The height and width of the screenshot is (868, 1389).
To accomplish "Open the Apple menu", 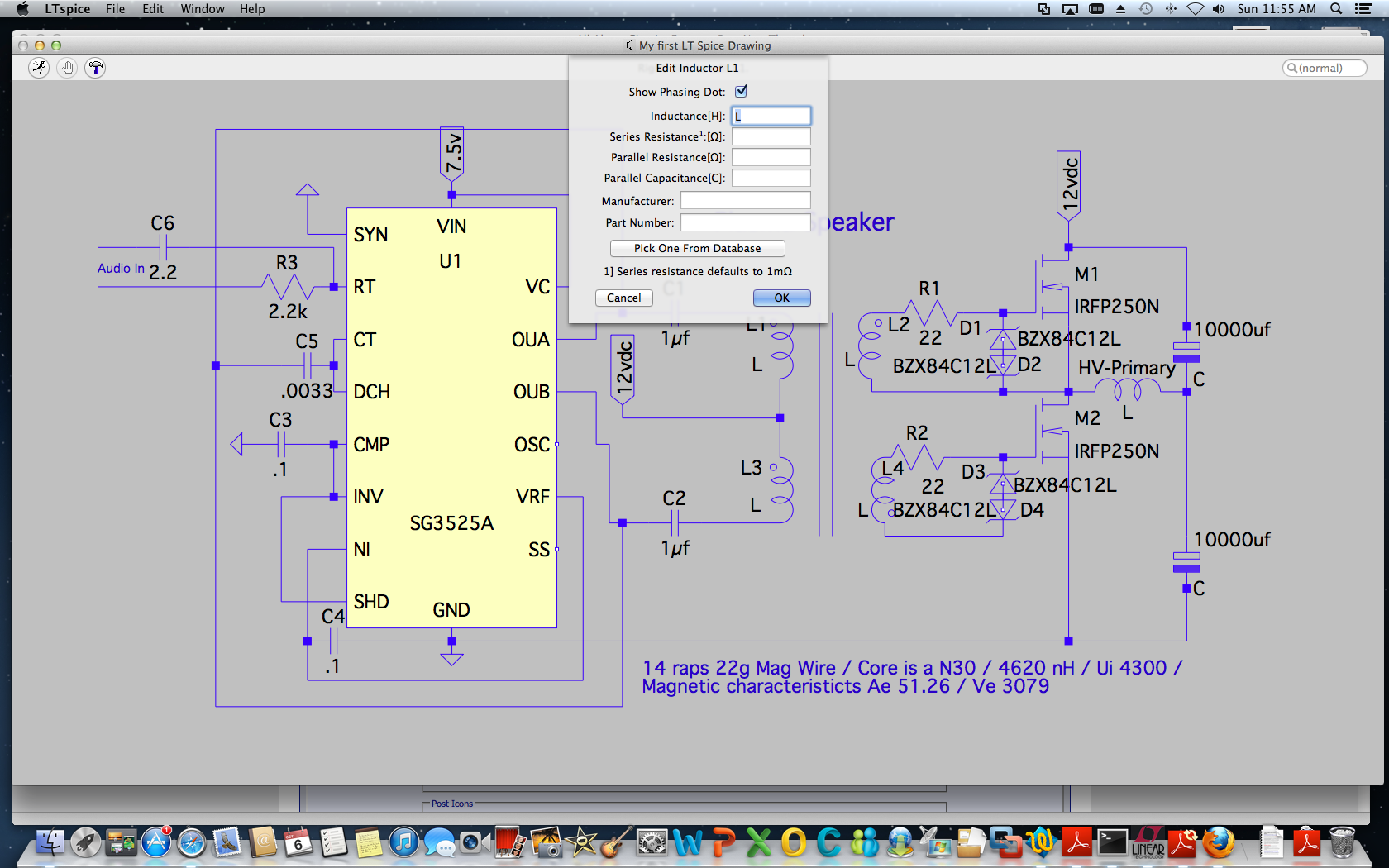I will (22, 9).
